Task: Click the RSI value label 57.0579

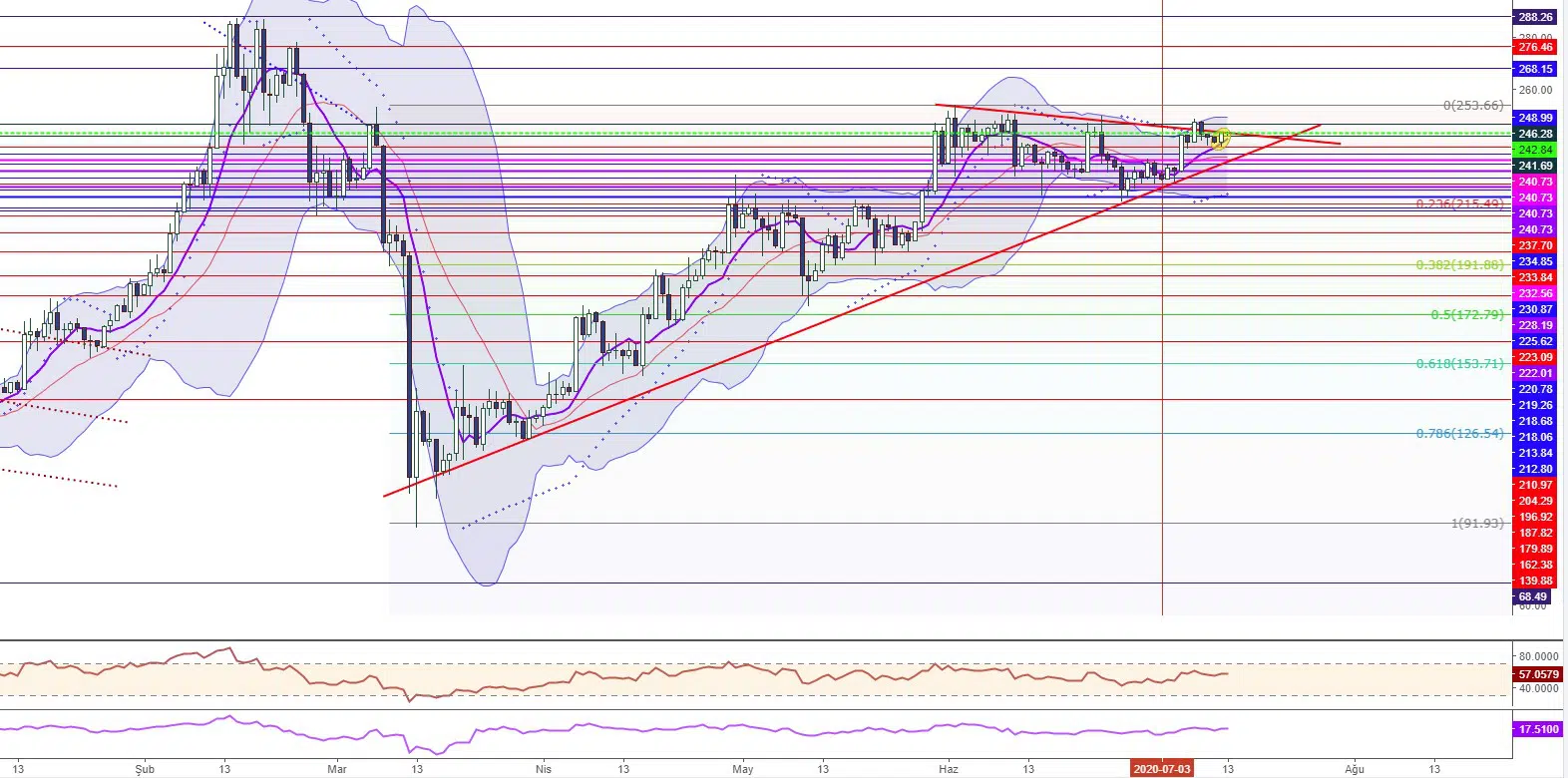Action: click(1537, 674)
